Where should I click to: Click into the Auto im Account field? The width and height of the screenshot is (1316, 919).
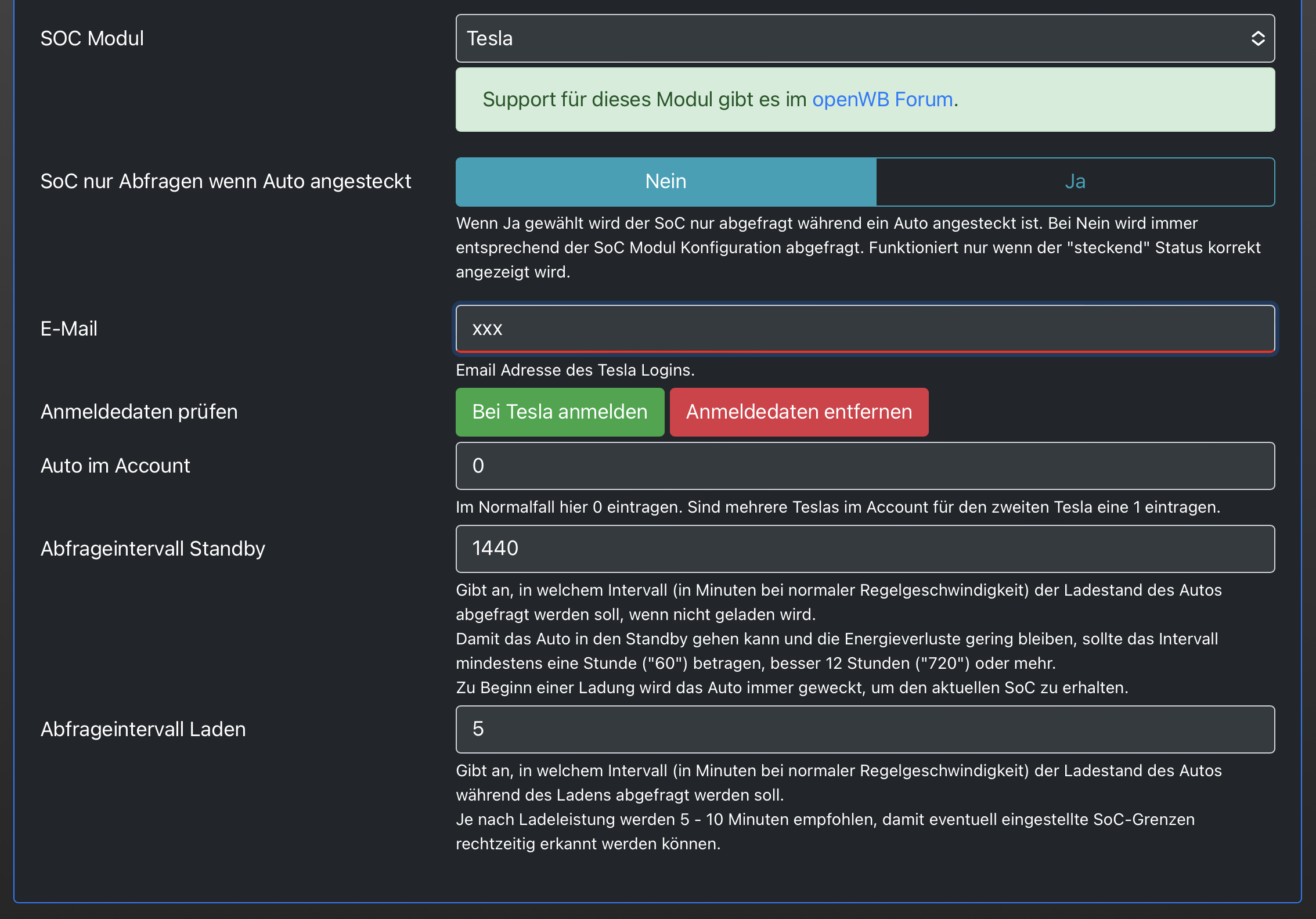[x=865, y=466]
